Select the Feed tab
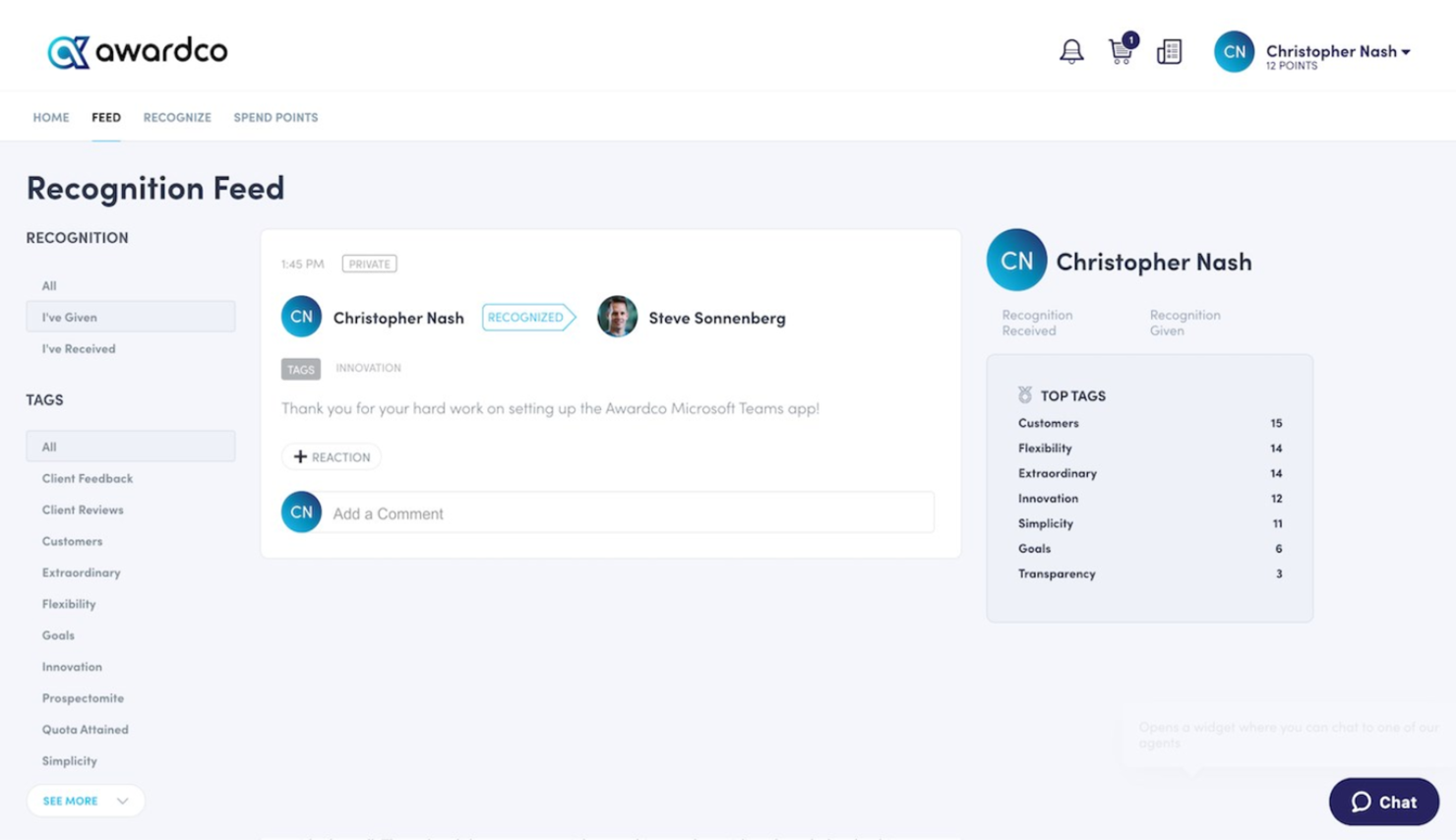Image resolution: width=1456 pixels, height=840 pixels. coord(106,117)
